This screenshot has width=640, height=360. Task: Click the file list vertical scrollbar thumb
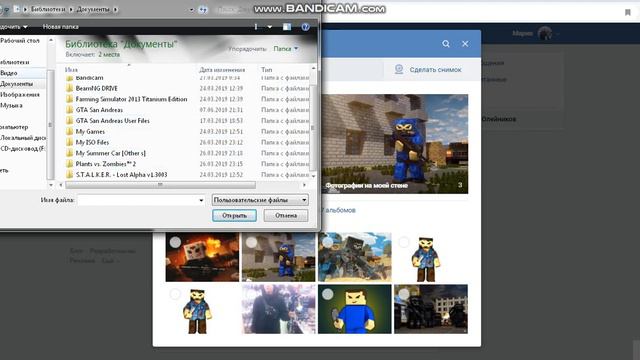click(x=313, y=128)
